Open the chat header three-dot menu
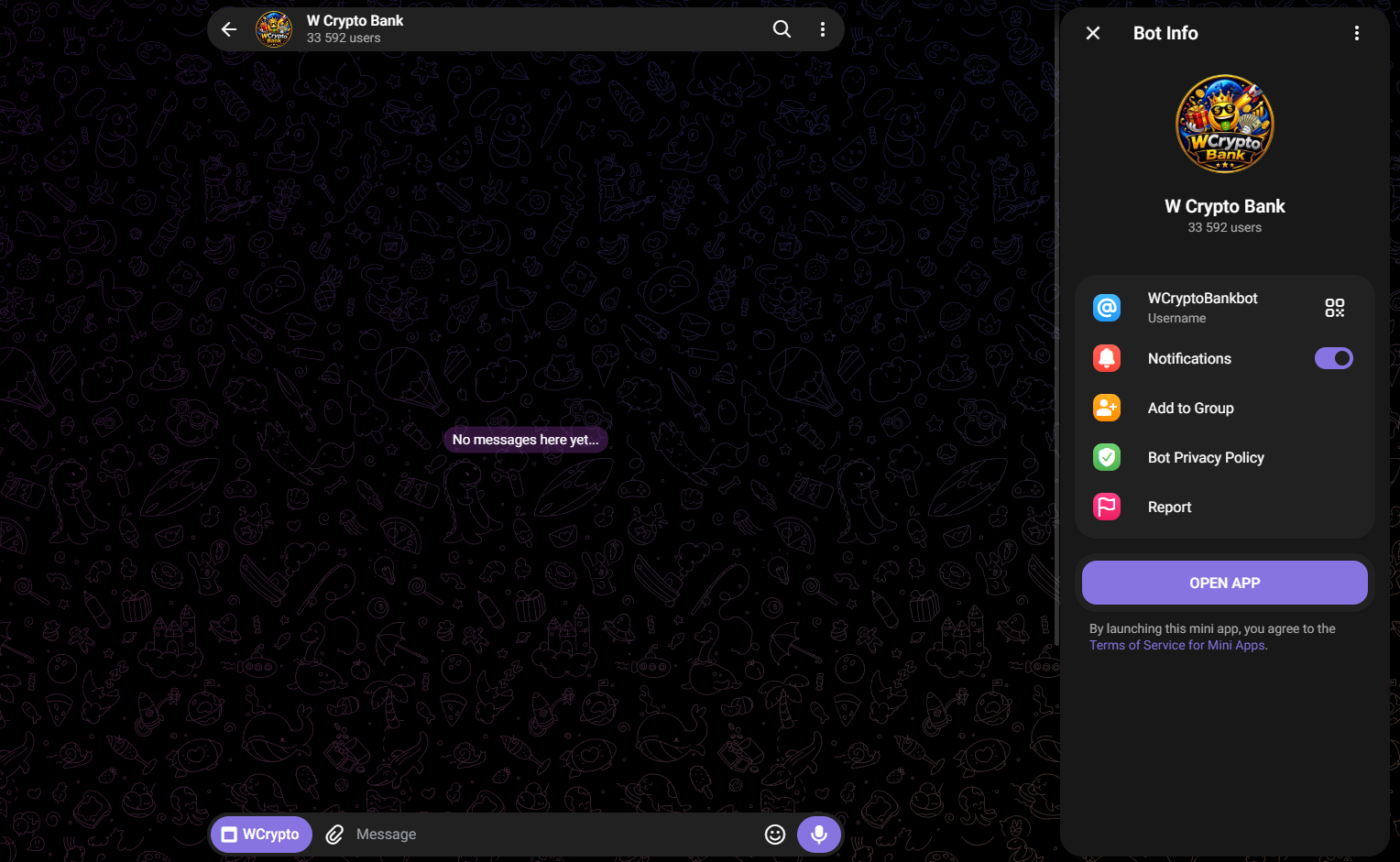Image resolution: width=1400 pixels, height=862 pixels. pos(823,29)
